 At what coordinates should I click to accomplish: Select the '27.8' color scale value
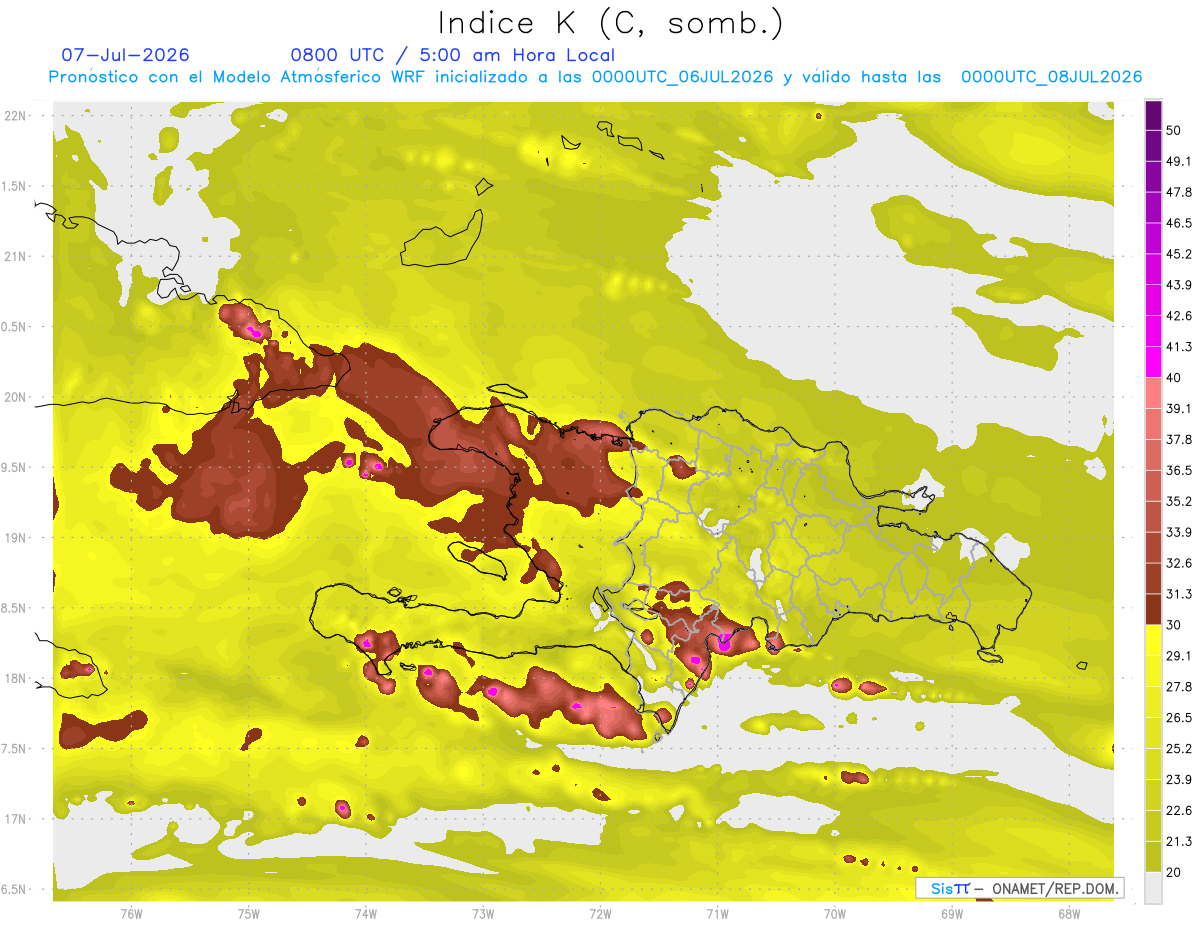1178,687
